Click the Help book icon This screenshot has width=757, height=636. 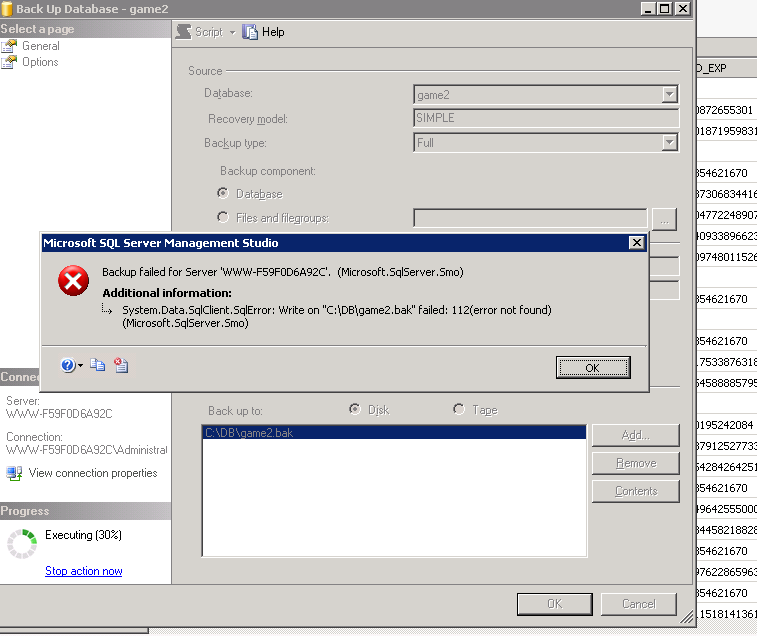tap(250, 32)
